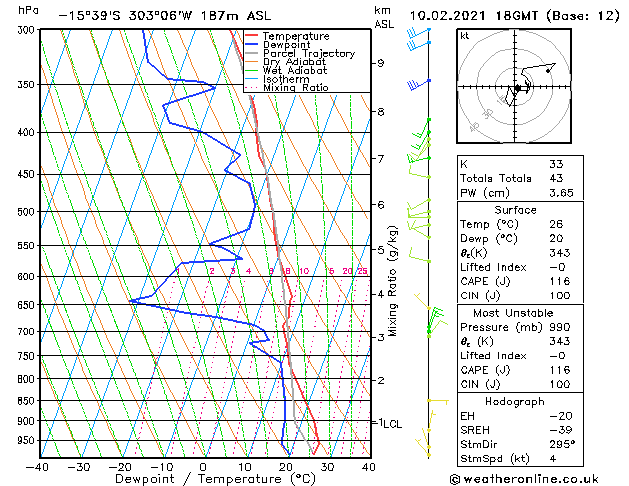The image size is (629, 486).
Task: Click the Dewpoint / Temperature (°C) axis title
Action: point(216,479)
